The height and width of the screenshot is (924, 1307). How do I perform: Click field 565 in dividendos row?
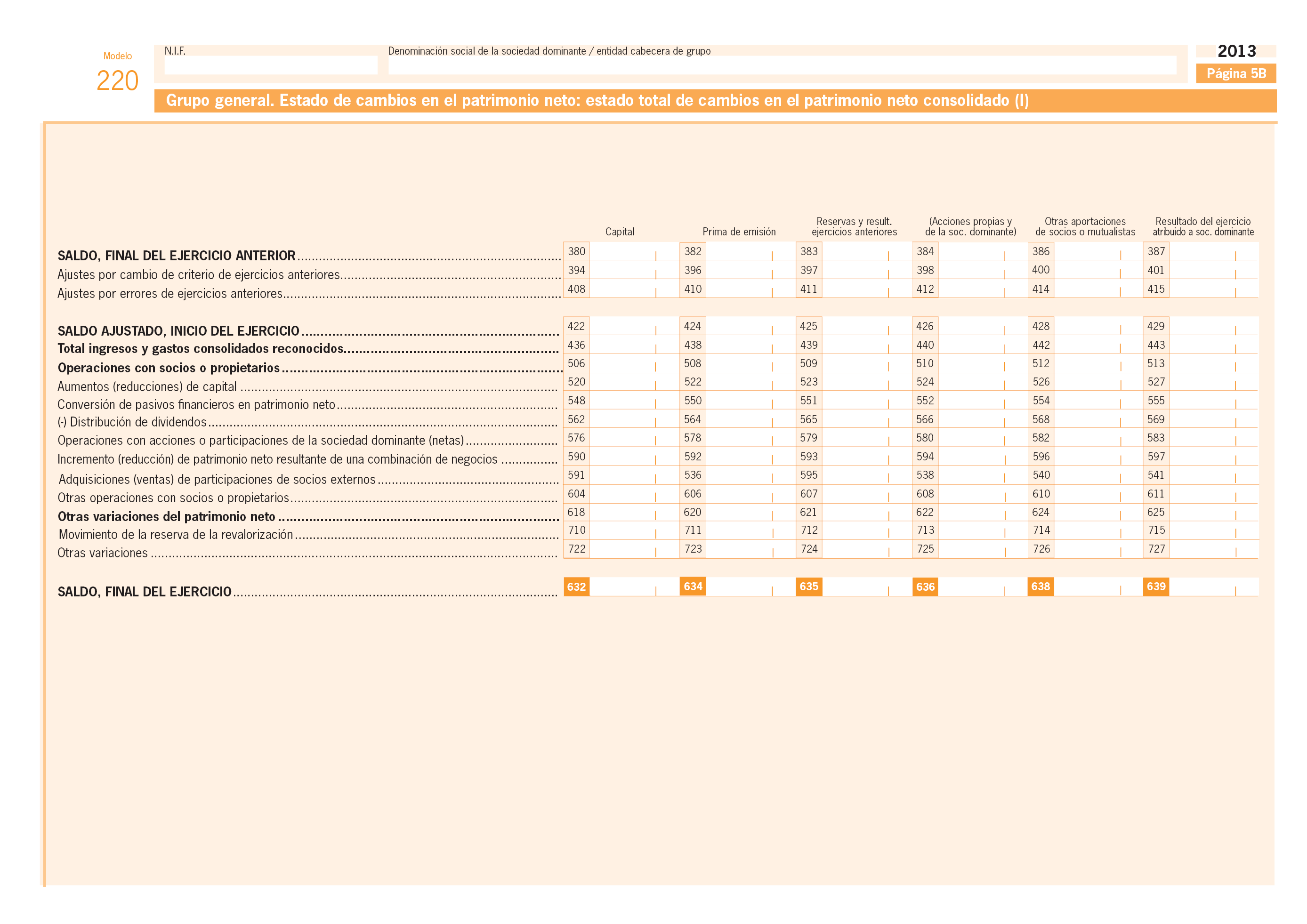tap(866, 419)
